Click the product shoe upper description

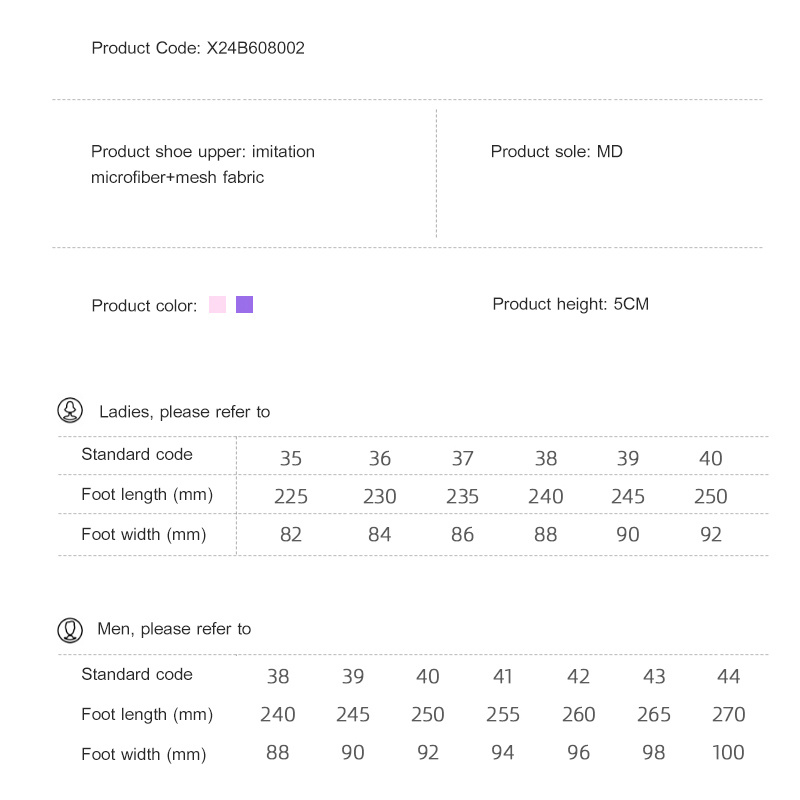(203, 165)
